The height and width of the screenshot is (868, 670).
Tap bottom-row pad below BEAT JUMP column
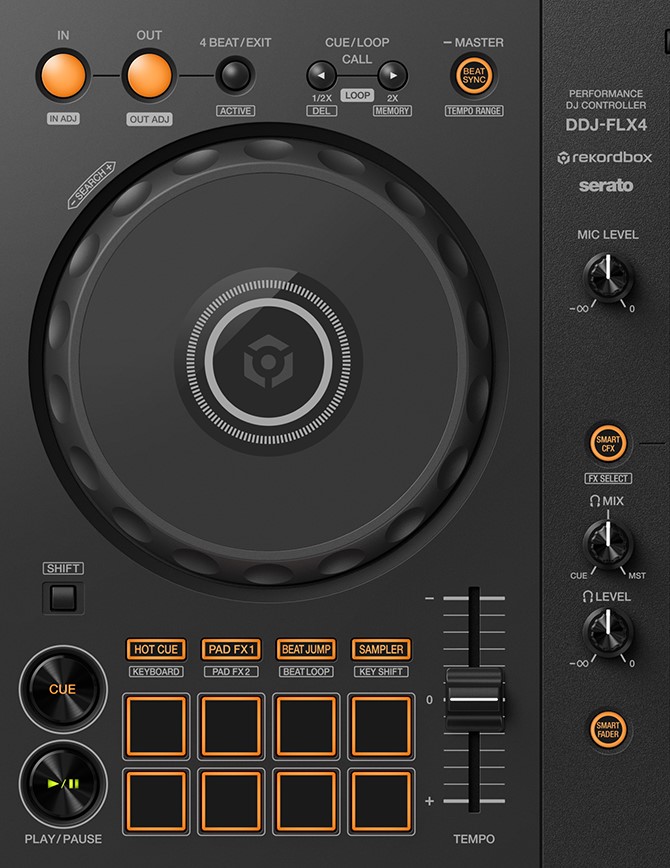click(x=306, y=802)
